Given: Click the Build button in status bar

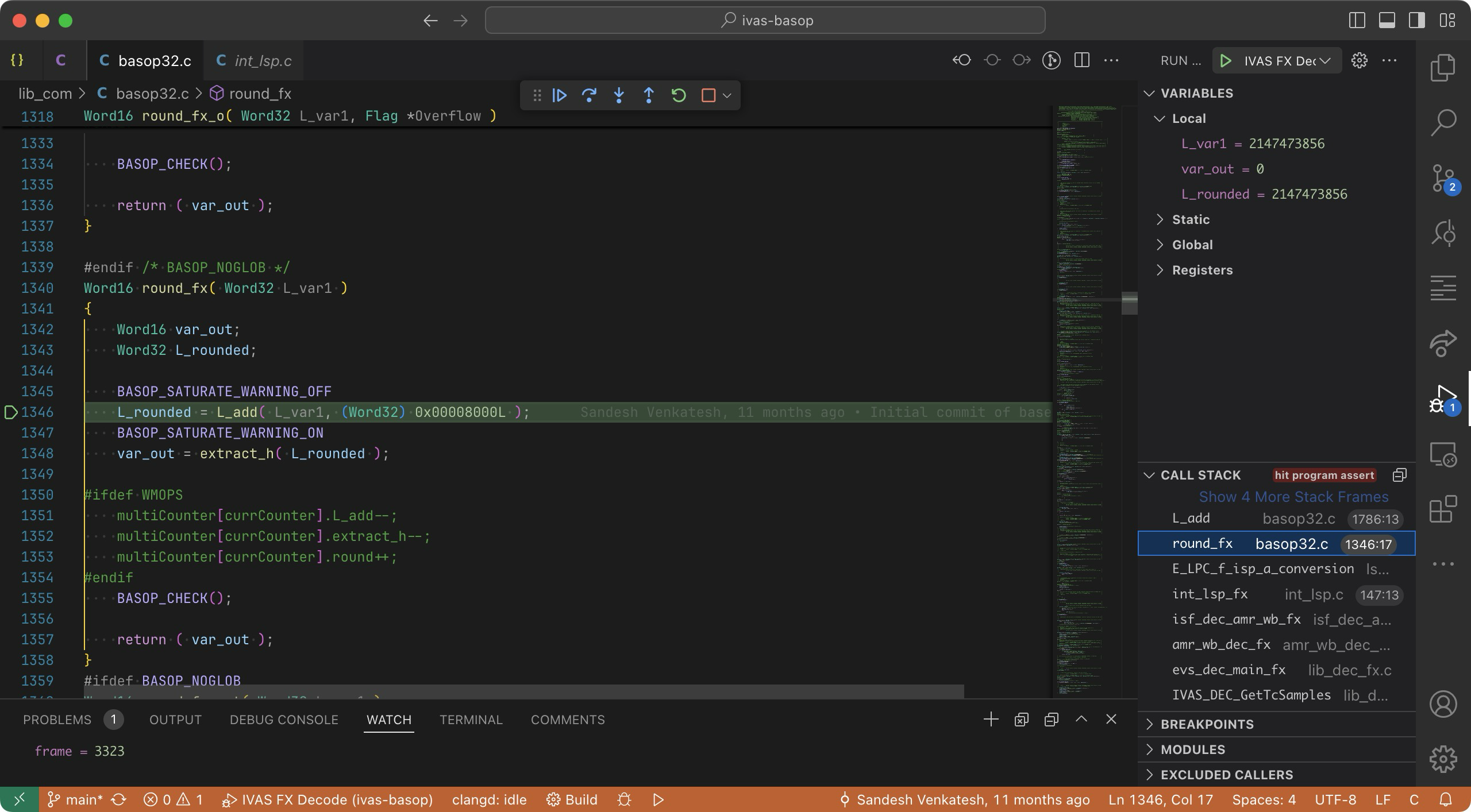Looking at the screenshot, I should (572, 799).
